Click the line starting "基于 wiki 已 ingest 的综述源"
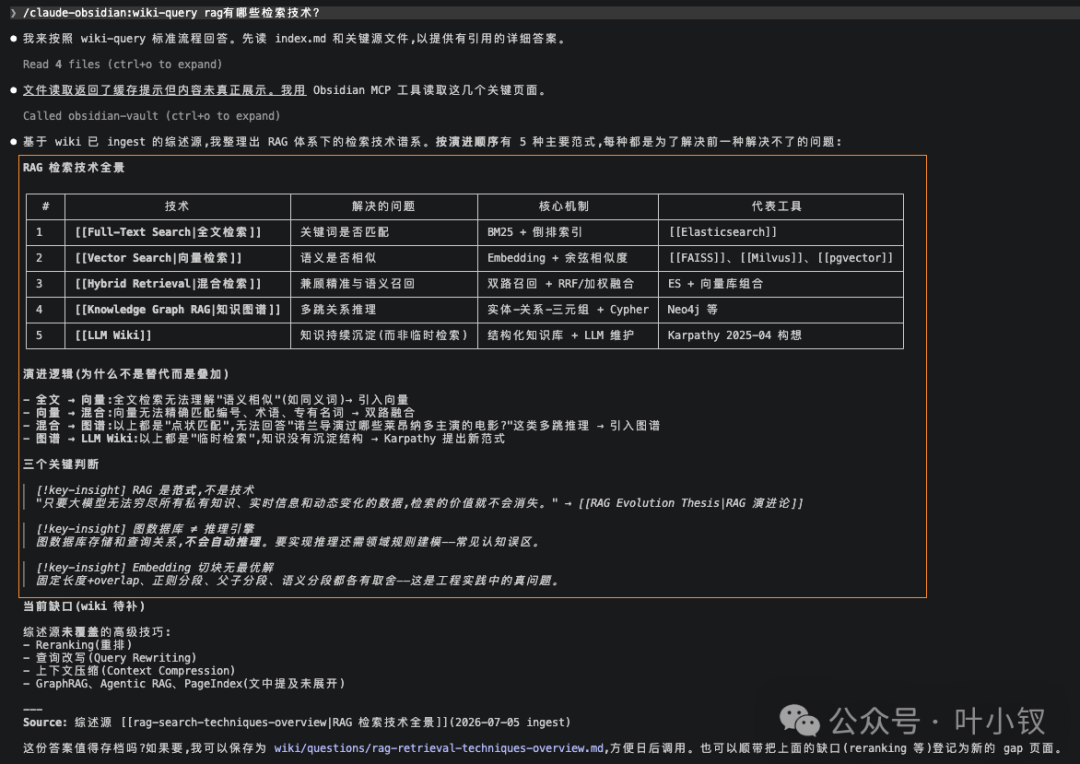Screen dimensions: 1080x764 click(432, 142)
